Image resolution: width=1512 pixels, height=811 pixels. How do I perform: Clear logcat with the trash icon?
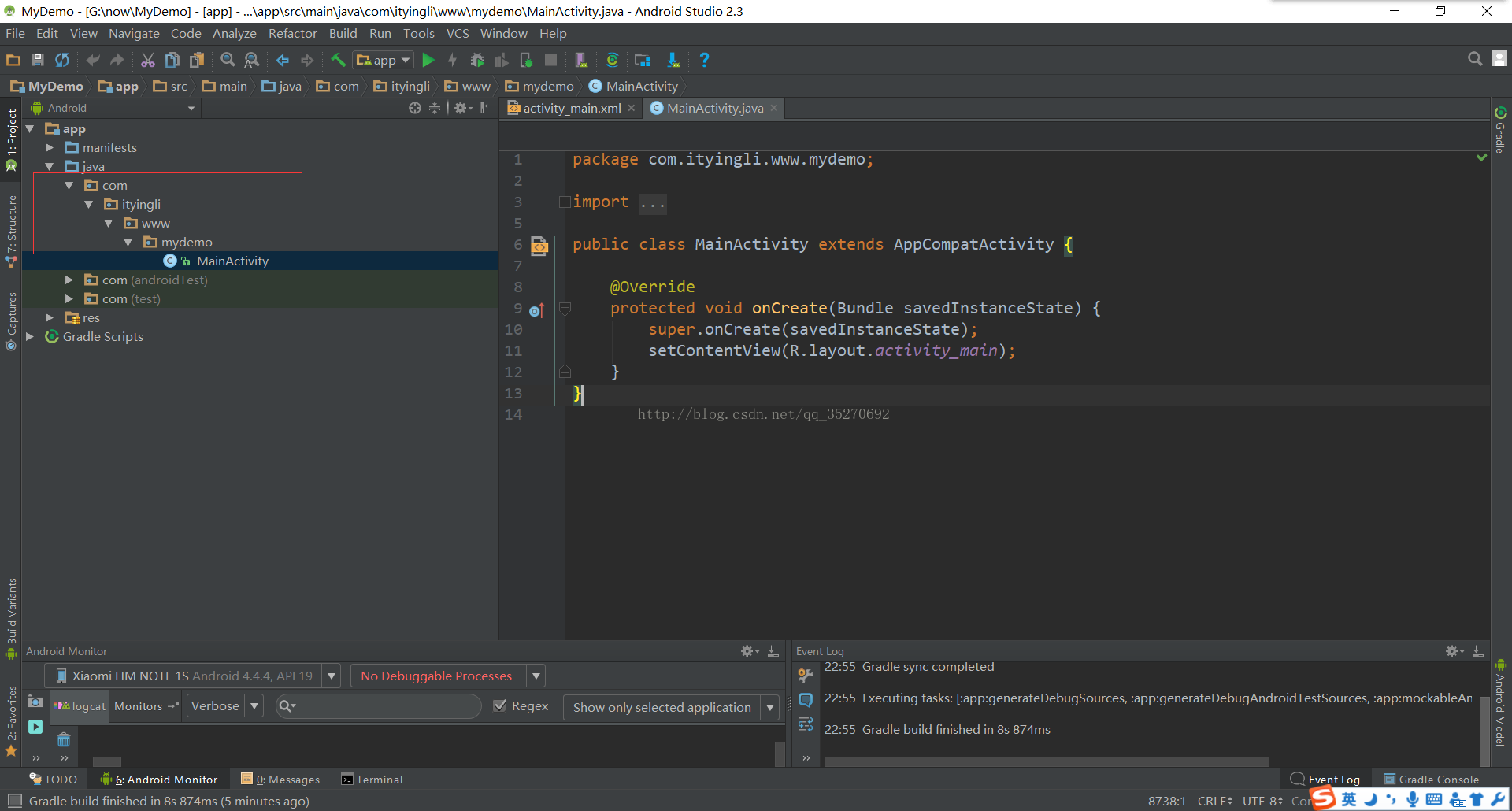pos(64,739)
